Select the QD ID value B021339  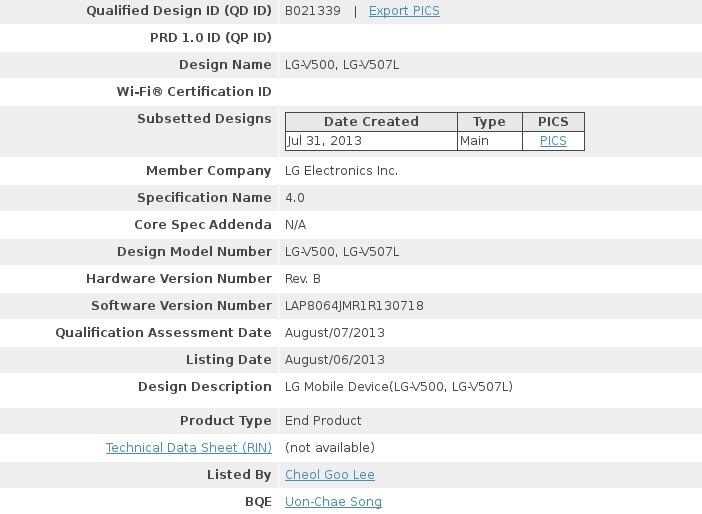[x=312, y=11]
